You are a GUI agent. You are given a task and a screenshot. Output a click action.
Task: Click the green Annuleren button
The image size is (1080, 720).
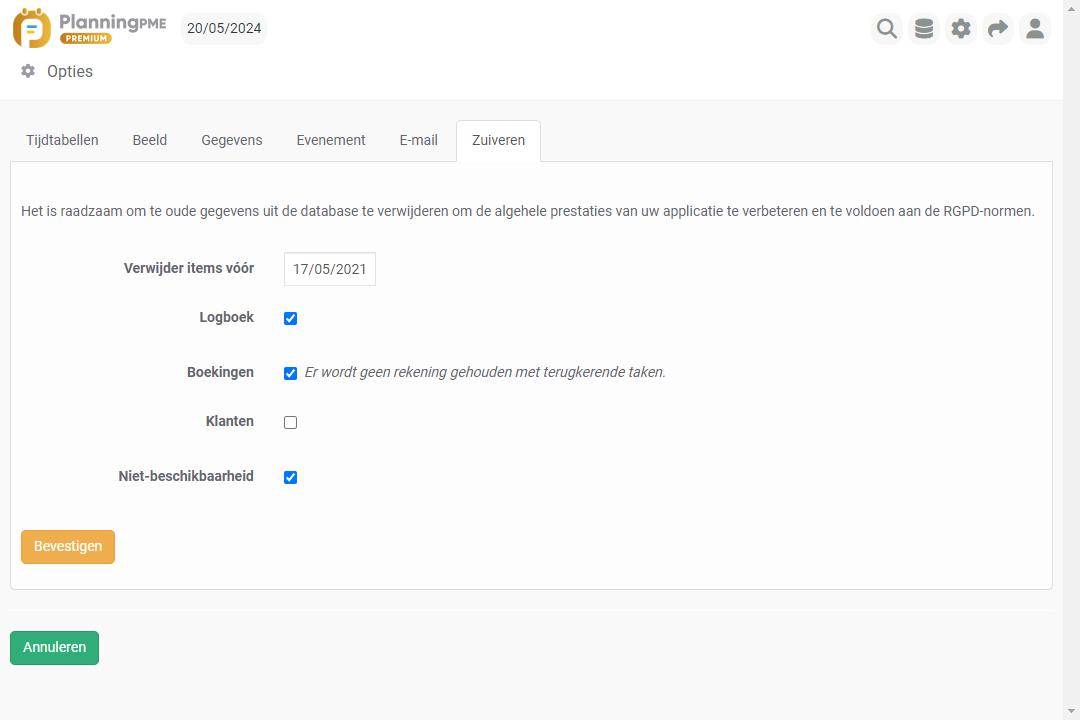(x=54, y=648)
